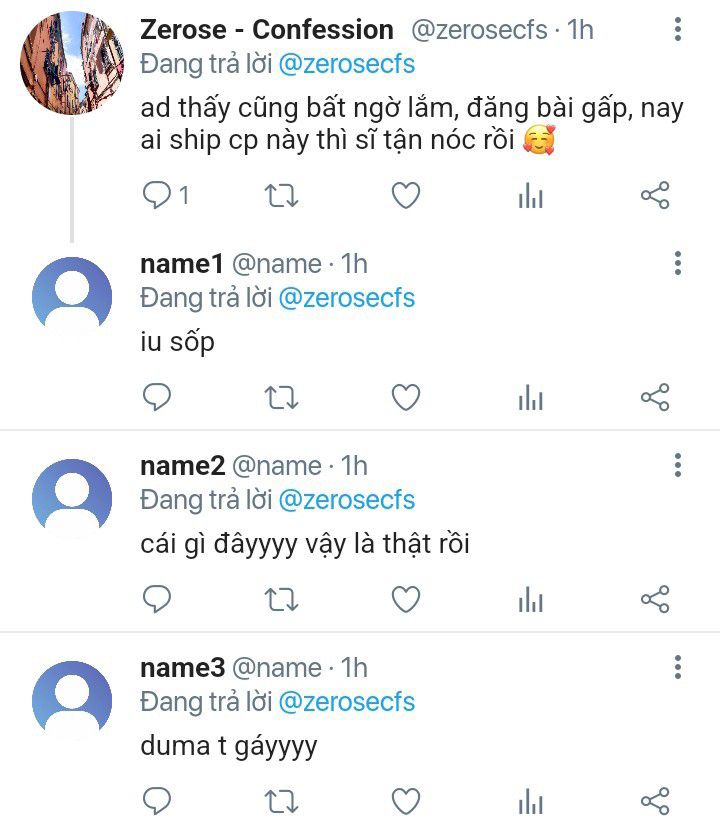The image size is (720, 833).
Task: Open more options on name1's reply
Action: [x=678, y=263]
